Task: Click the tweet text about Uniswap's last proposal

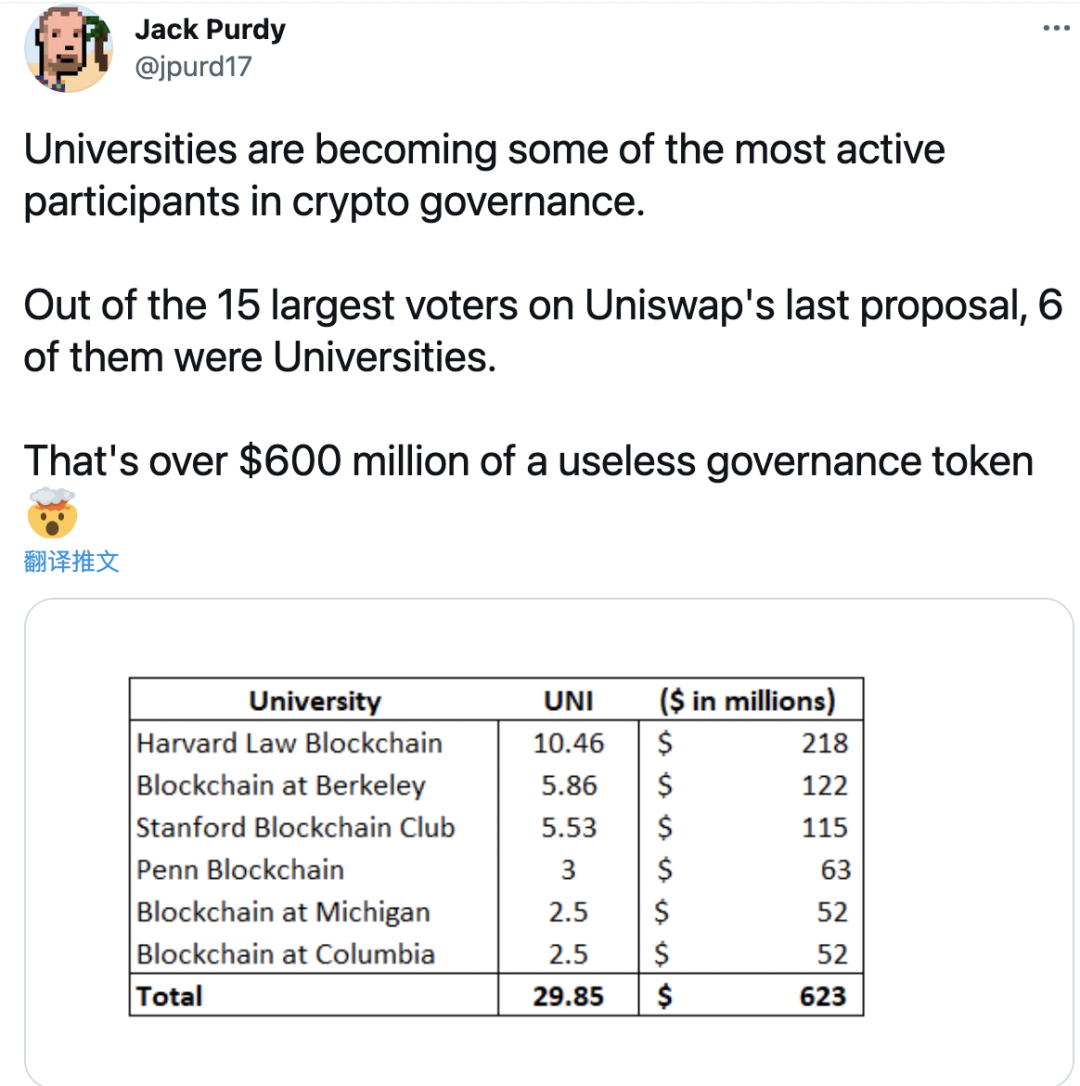Action: pyautogui.click(x=542, y=331)
